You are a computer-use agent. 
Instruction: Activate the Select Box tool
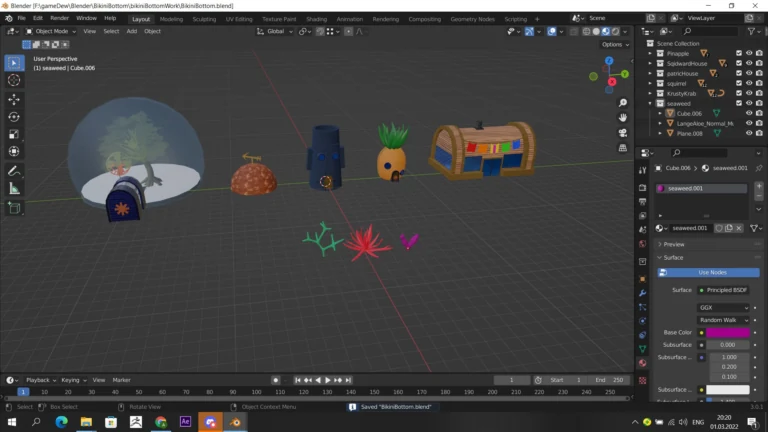(14, 63)
